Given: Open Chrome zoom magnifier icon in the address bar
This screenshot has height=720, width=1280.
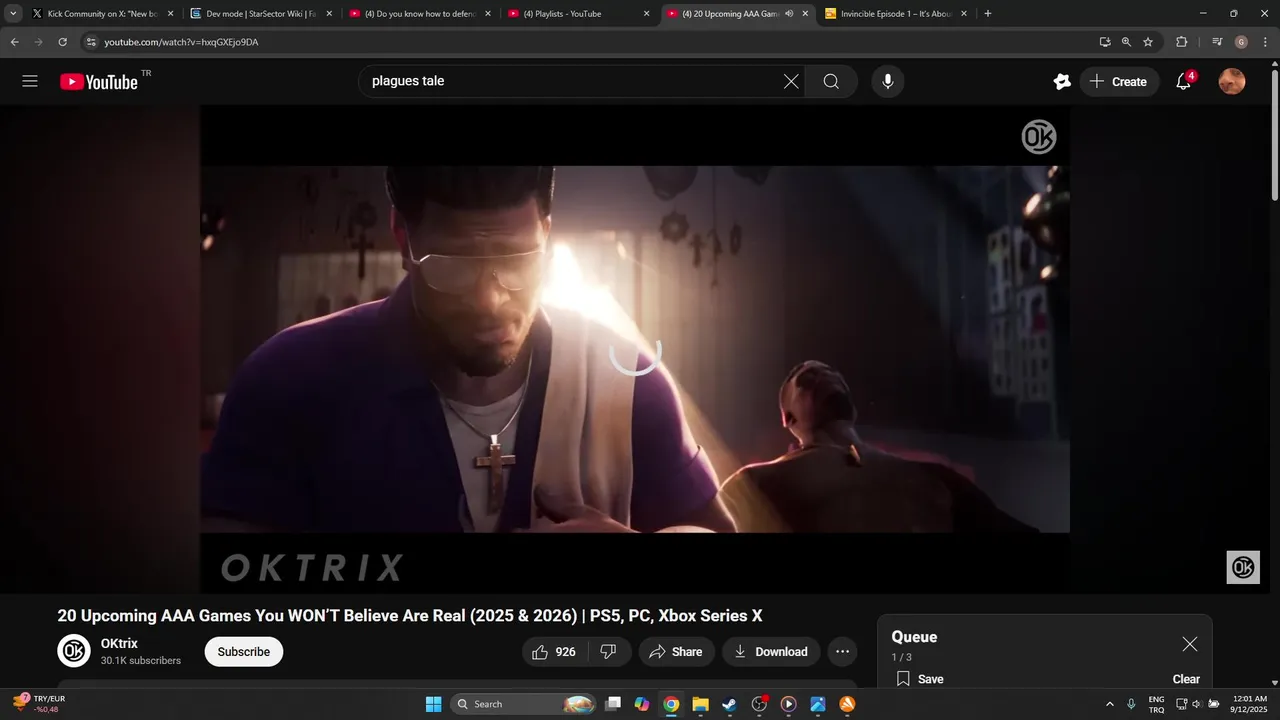Looking at the screenshot, I should (1126, 42).
